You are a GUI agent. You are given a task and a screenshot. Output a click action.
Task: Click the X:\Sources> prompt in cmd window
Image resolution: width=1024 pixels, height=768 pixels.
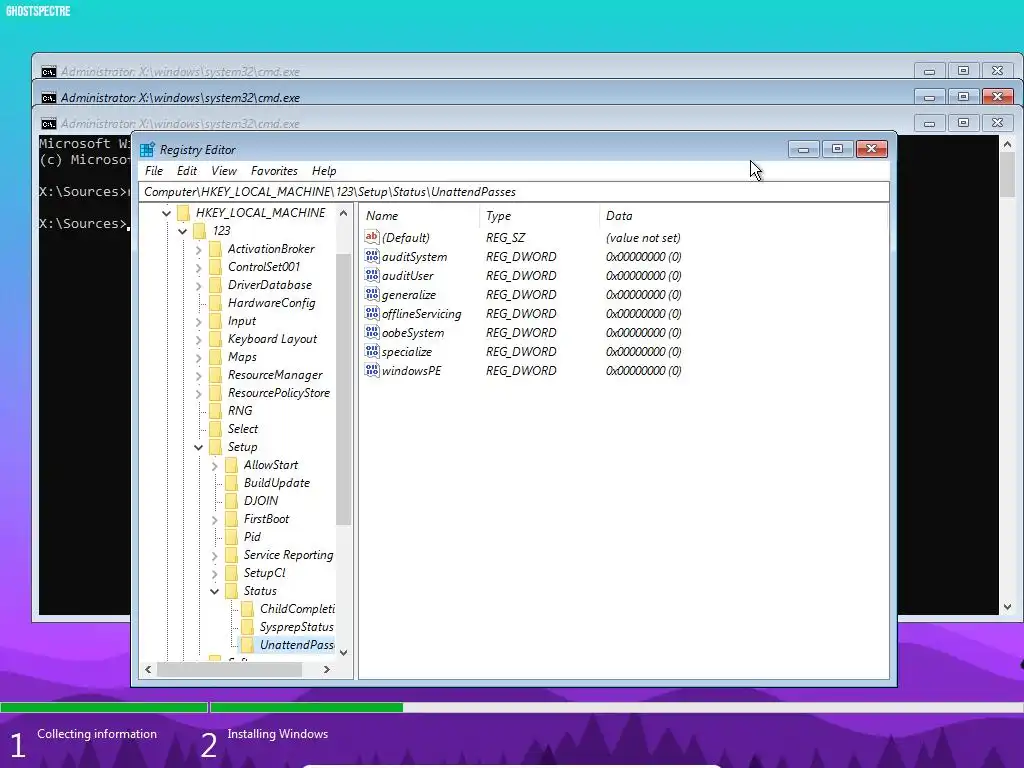[82, 223]
